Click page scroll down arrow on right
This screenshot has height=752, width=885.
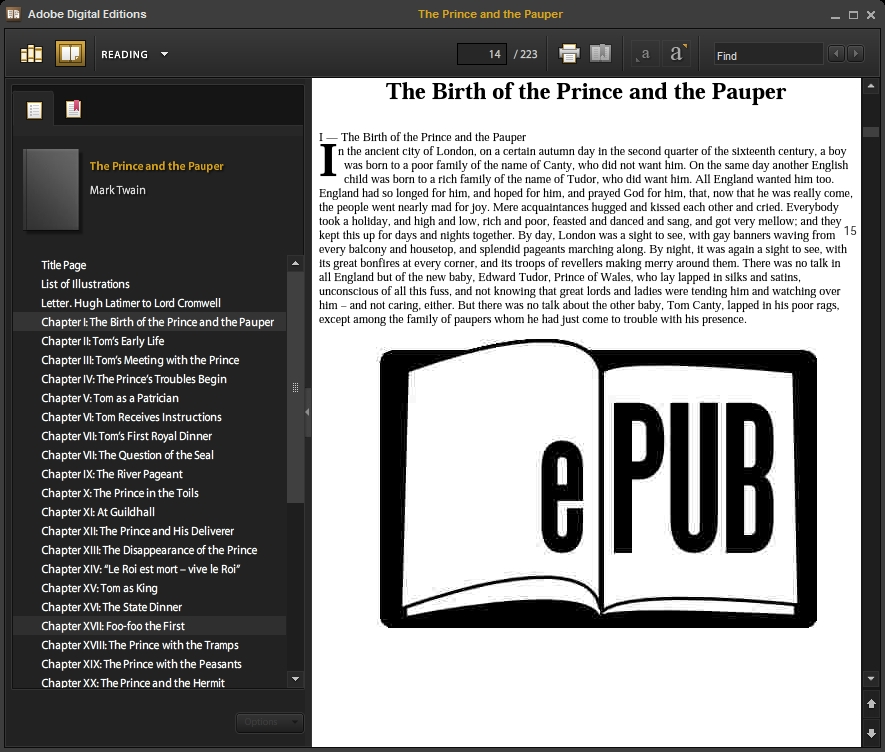coord(871,679)
